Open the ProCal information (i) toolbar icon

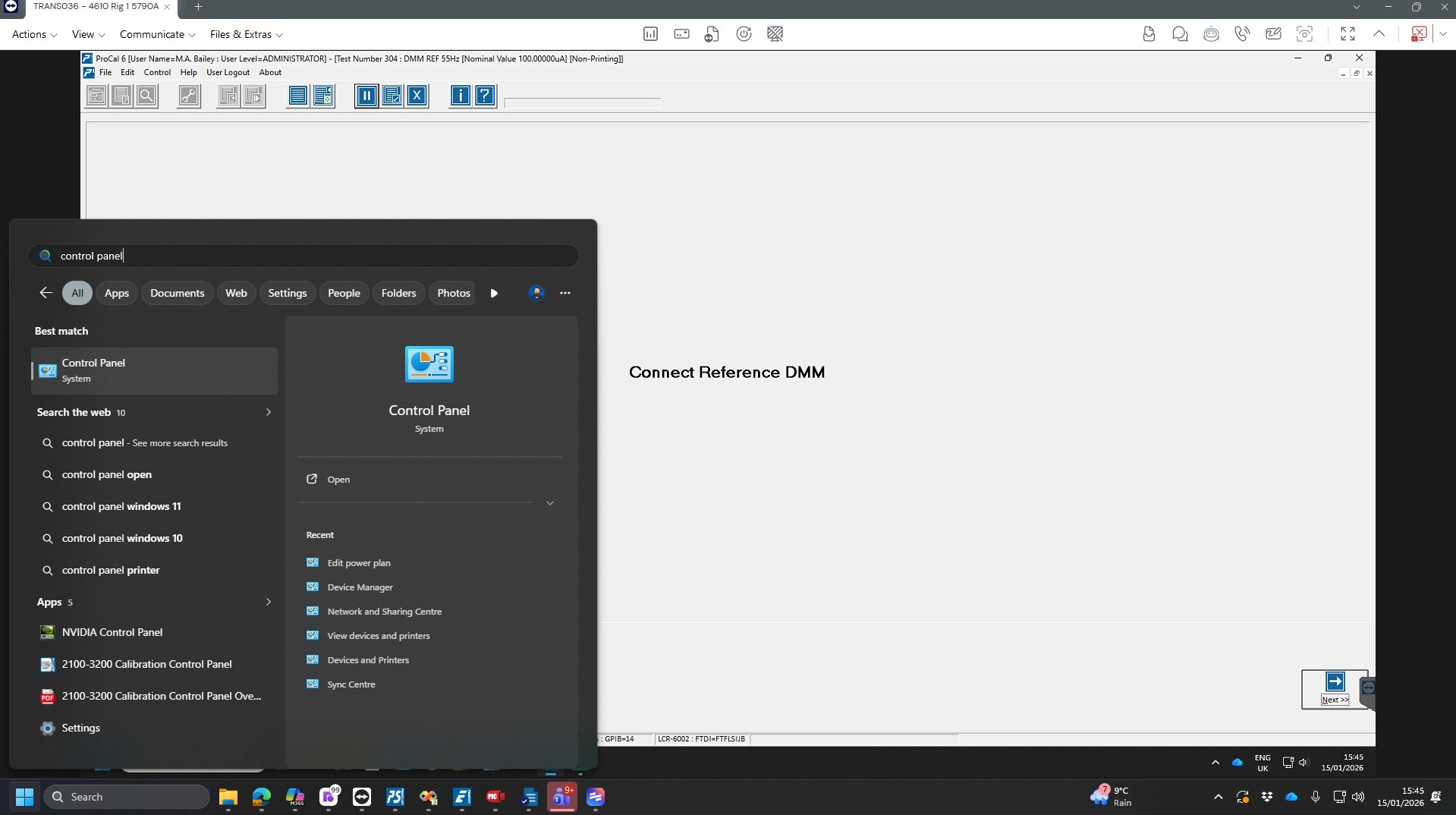pos(461,96)
